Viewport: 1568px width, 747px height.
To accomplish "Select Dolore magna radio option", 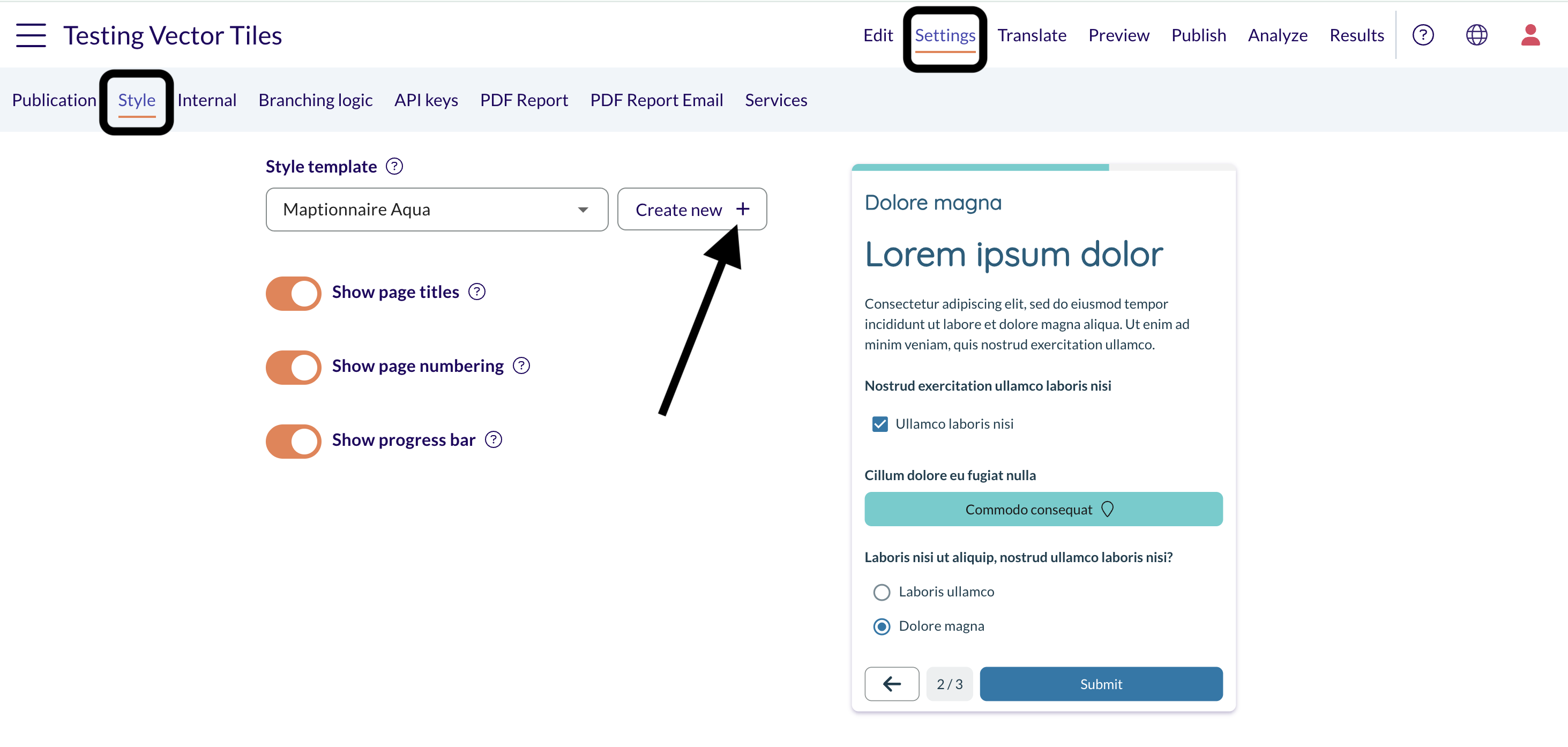I will coord(882,626).
